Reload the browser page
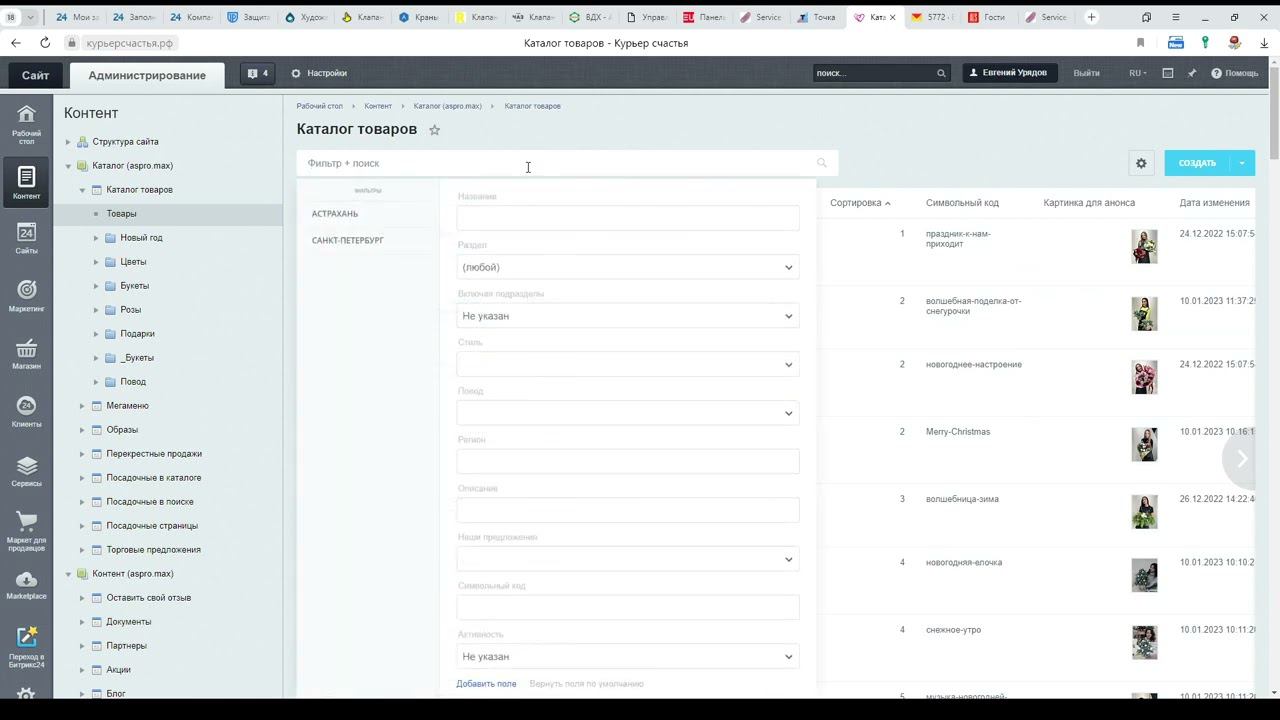Image resolution: width=1280 pixels, height=720 pixels. click(45, 43)
